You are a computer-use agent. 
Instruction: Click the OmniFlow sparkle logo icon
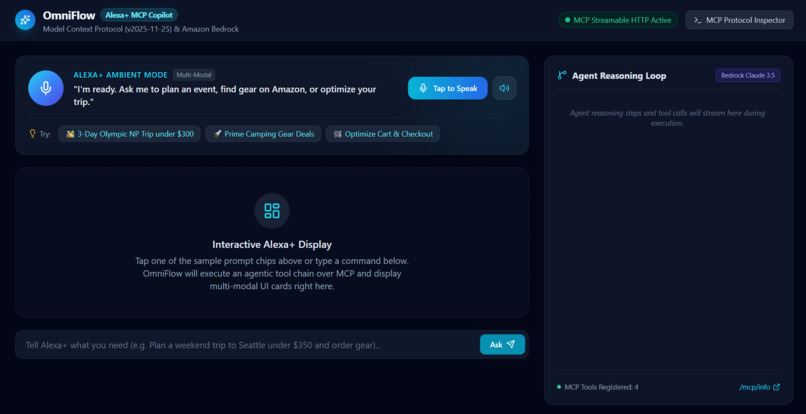click(x=25, y=20)
